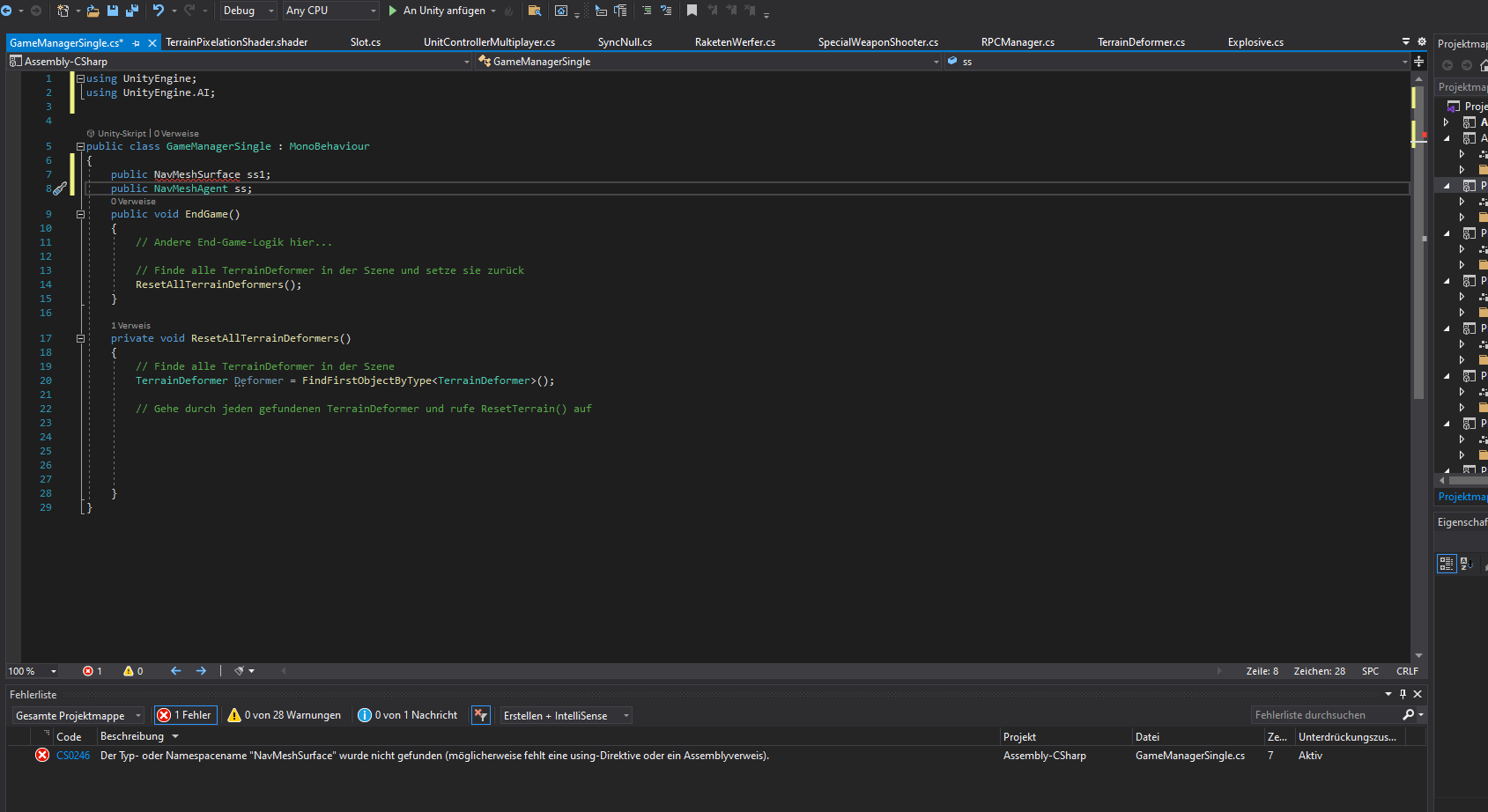
Task: Open the tab settings gear icon
Action: (1421, 41)
